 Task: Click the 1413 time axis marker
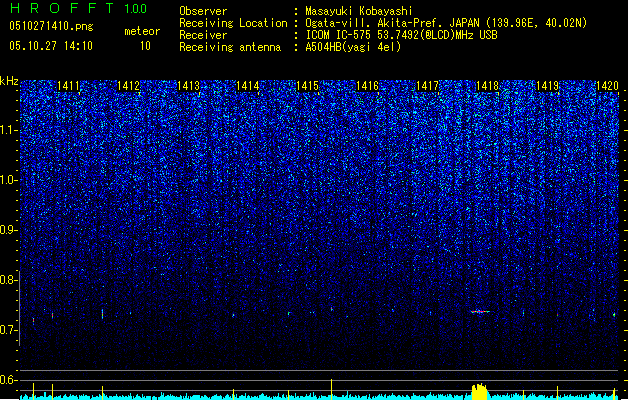coord(188,86)
